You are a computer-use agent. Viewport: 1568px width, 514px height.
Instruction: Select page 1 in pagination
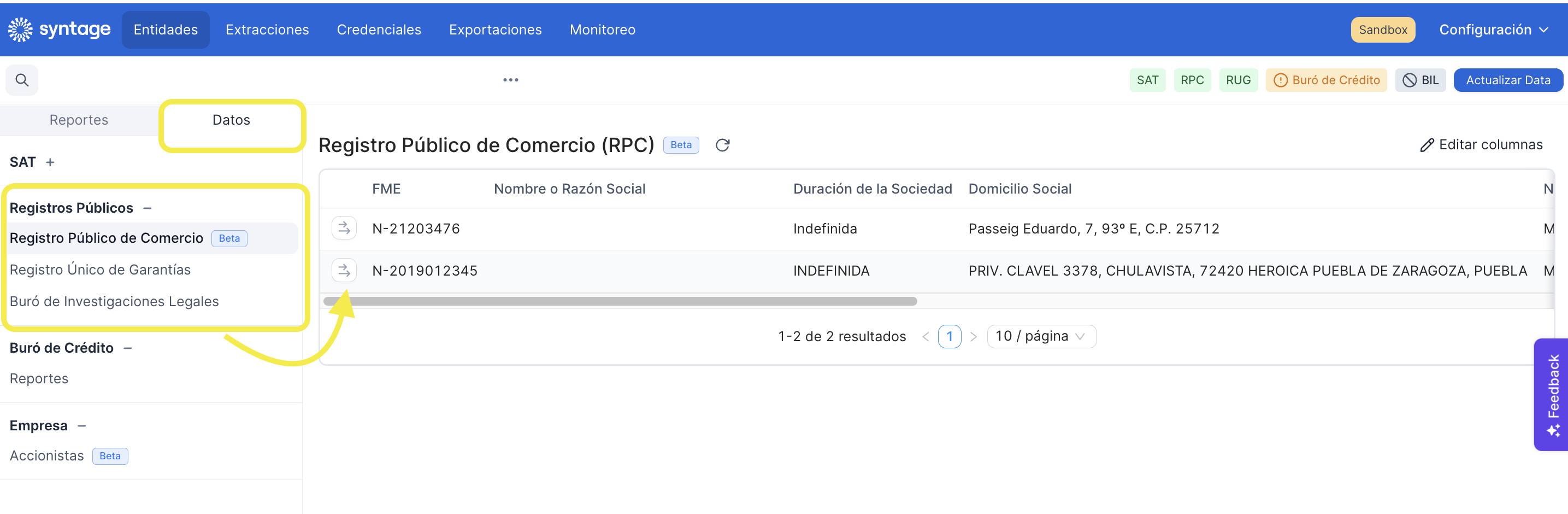(x=950, y=337)
